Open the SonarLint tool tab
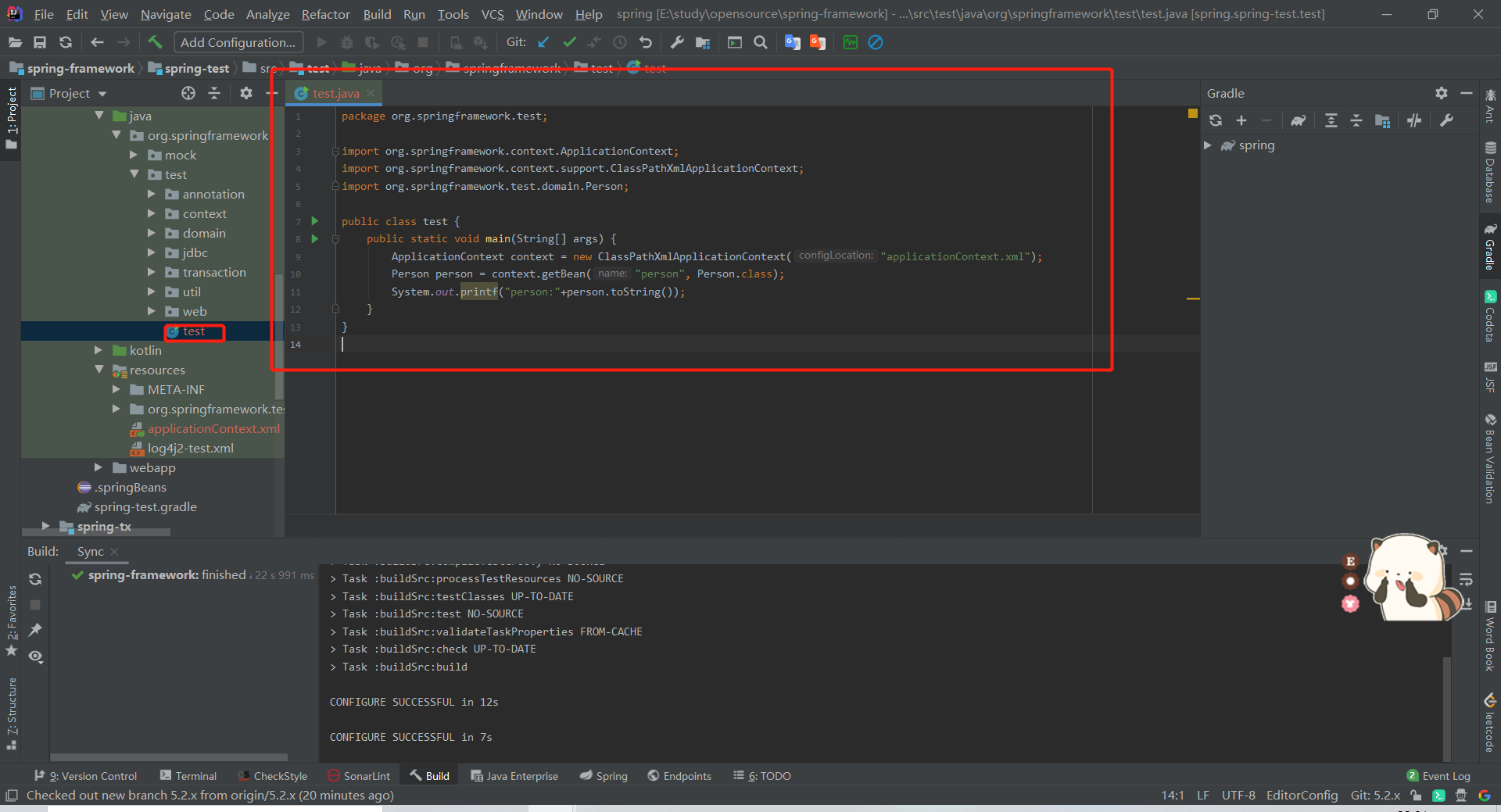The image size is (1501, 812). (x=359, y=776)
